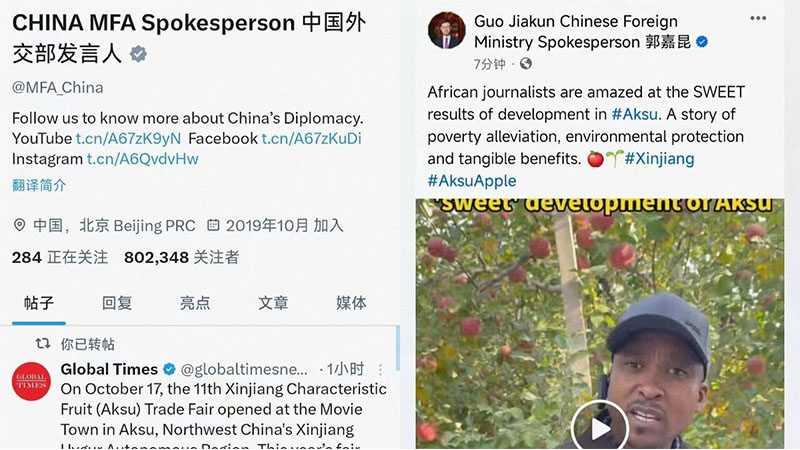The image size is (800, 450).
Task: Open the three-dot menu on Guo Jiakun's post
Action: (x=758, y=18)
